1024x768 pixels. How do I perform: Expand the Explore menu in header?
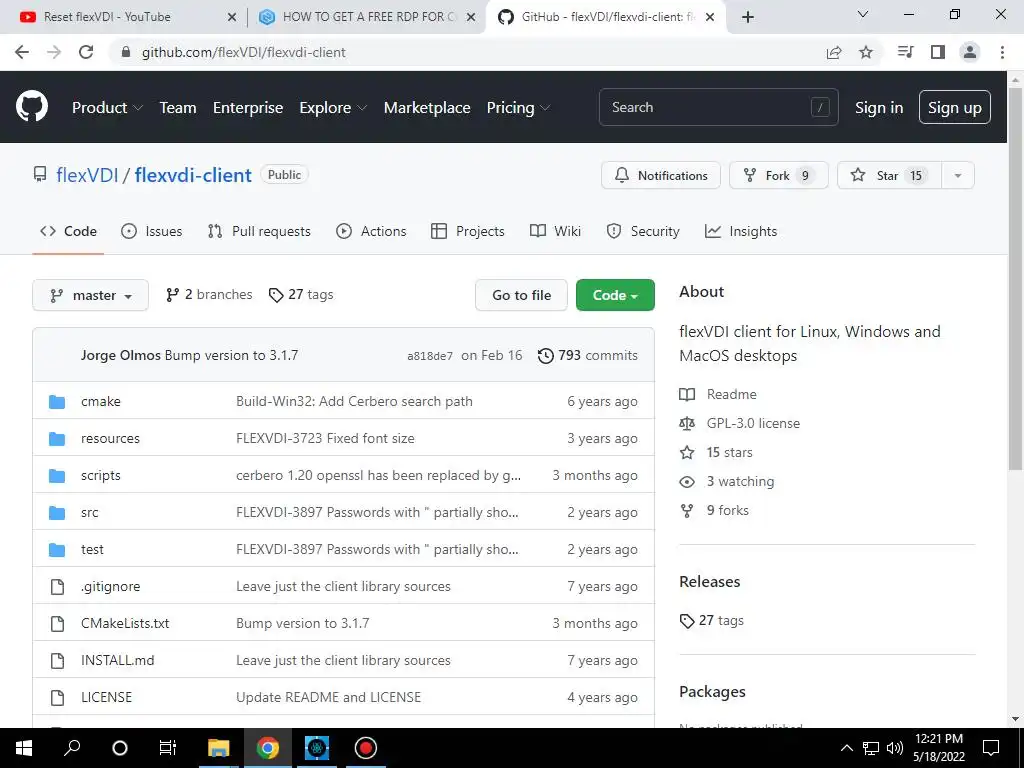pyautogui.click(x=333, y=108)
